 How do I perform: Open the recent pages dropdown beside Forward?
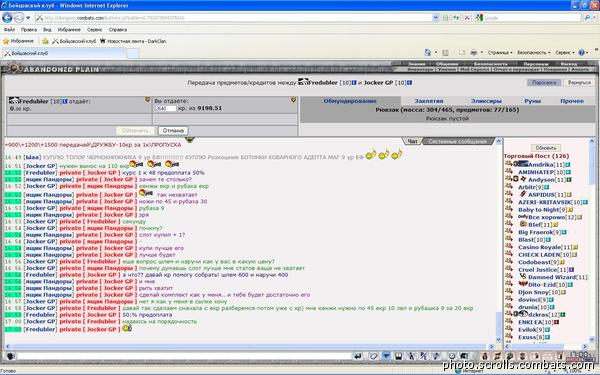click(x=28, y=18)
